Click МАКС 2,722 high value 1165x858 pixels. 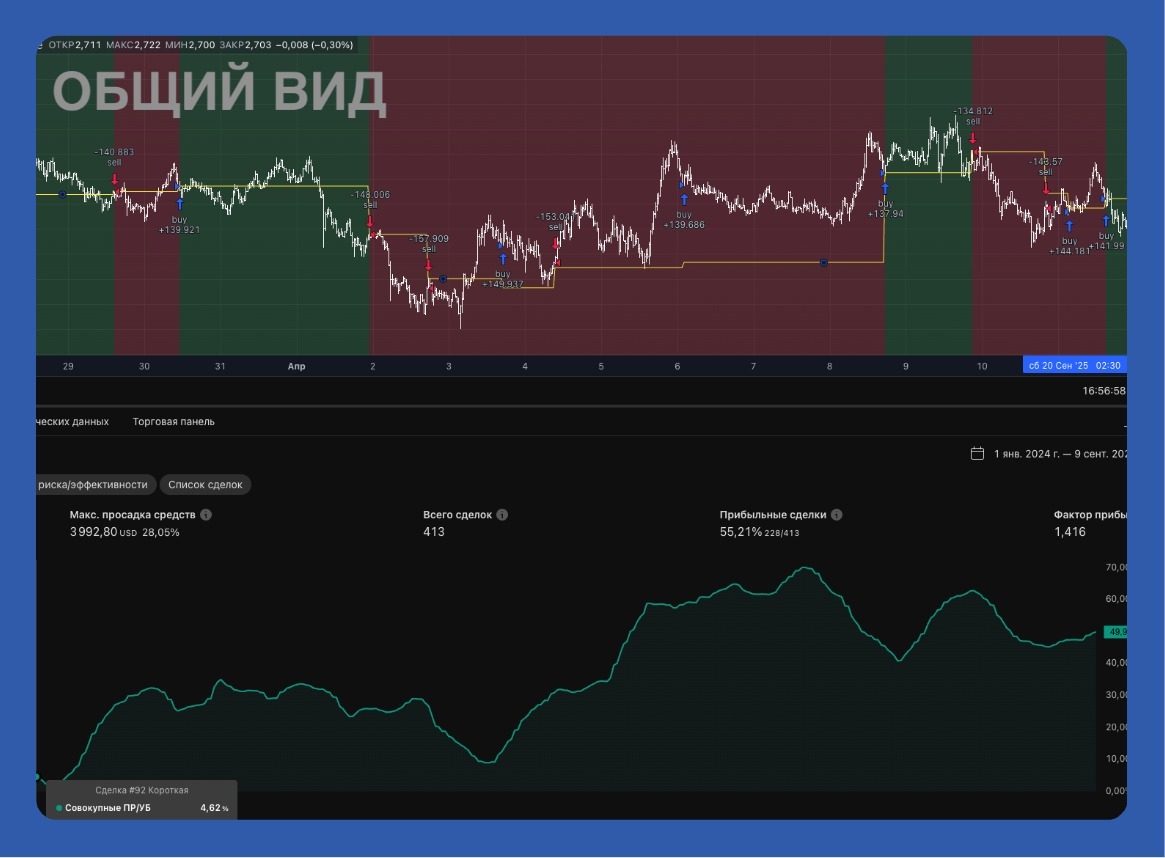click(133, 45)
